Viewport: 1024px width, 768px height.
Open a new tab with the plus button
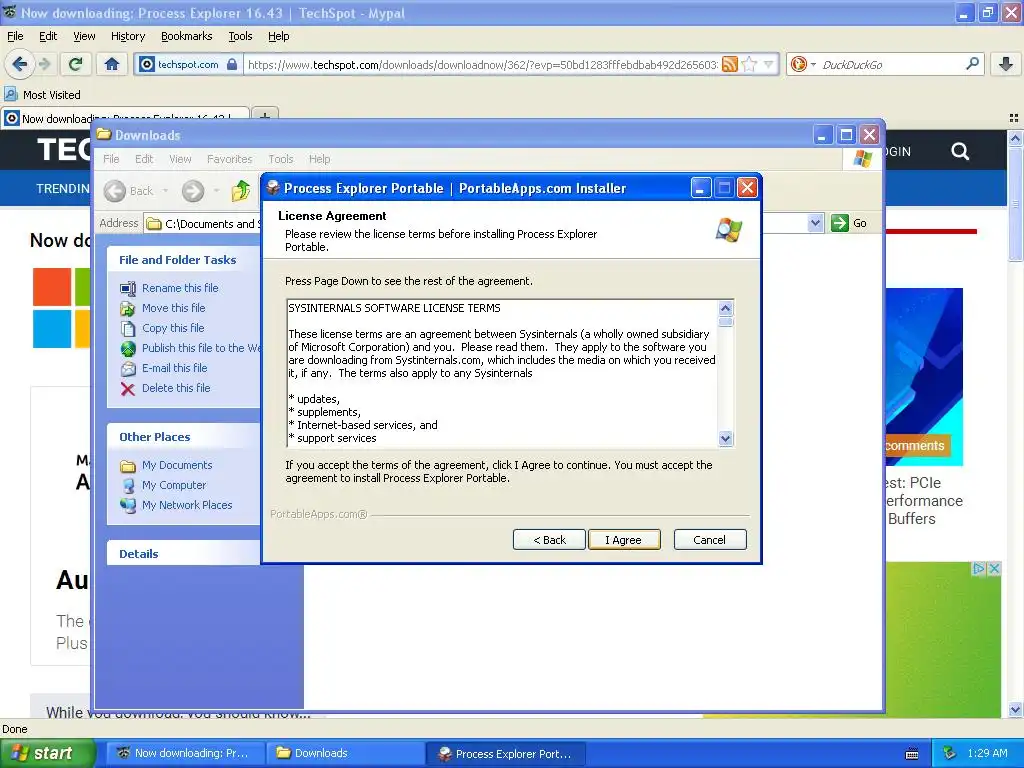point(264,116)
